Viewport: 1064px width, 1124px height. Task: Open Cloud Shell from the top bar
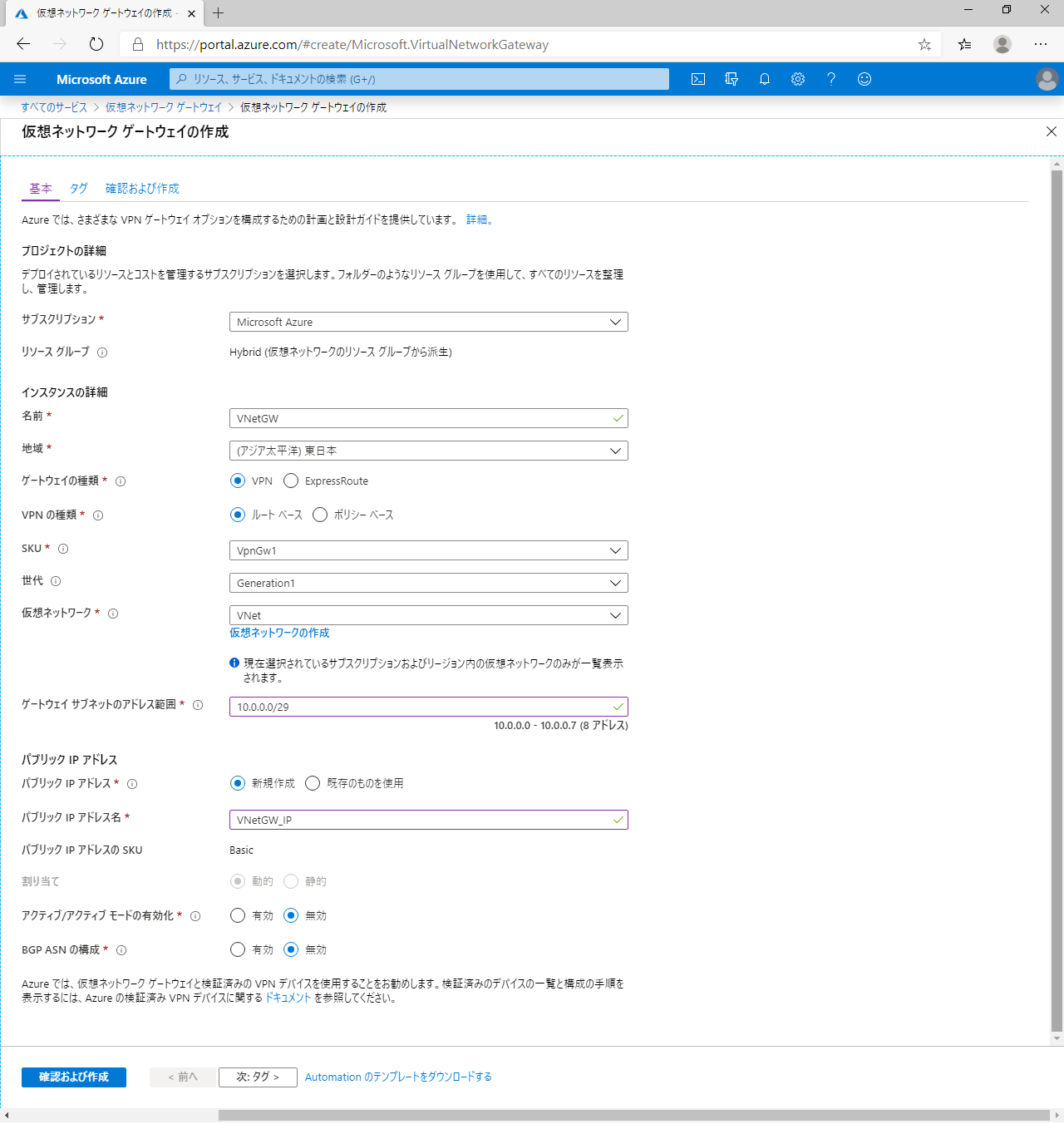pos(698,79)
